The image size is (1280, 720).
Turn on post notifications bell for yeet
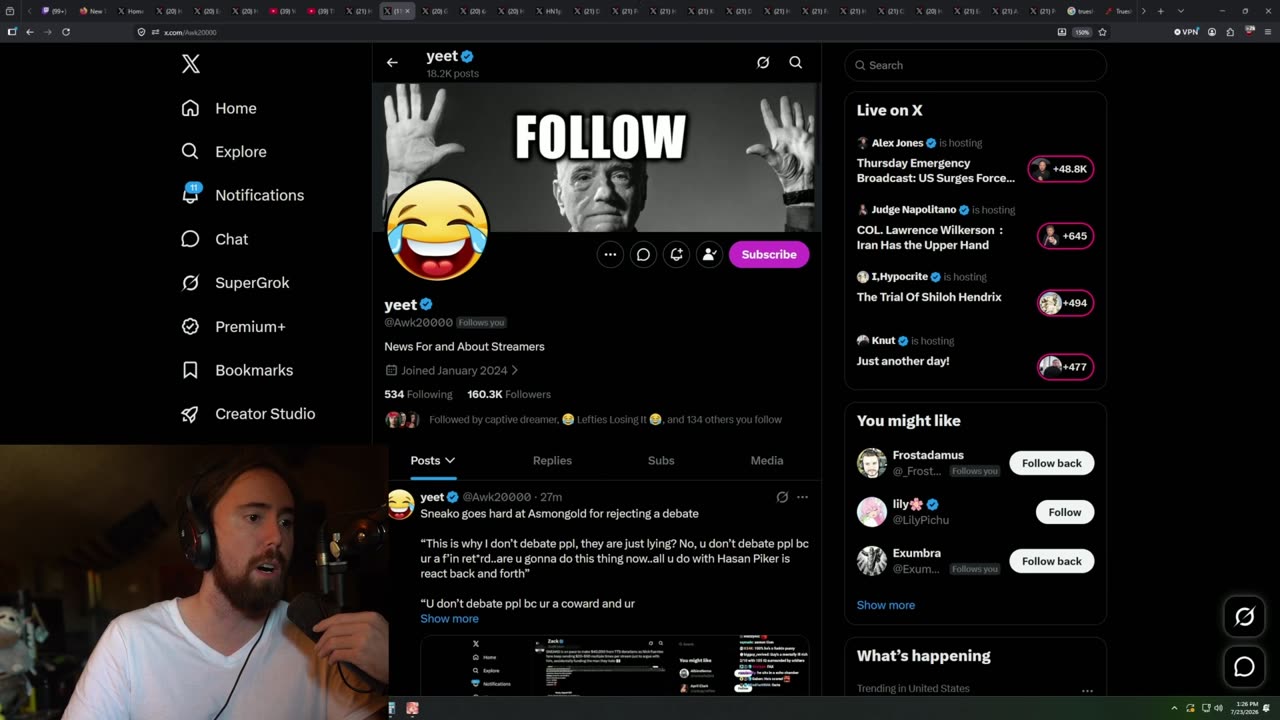pos(676,255)
